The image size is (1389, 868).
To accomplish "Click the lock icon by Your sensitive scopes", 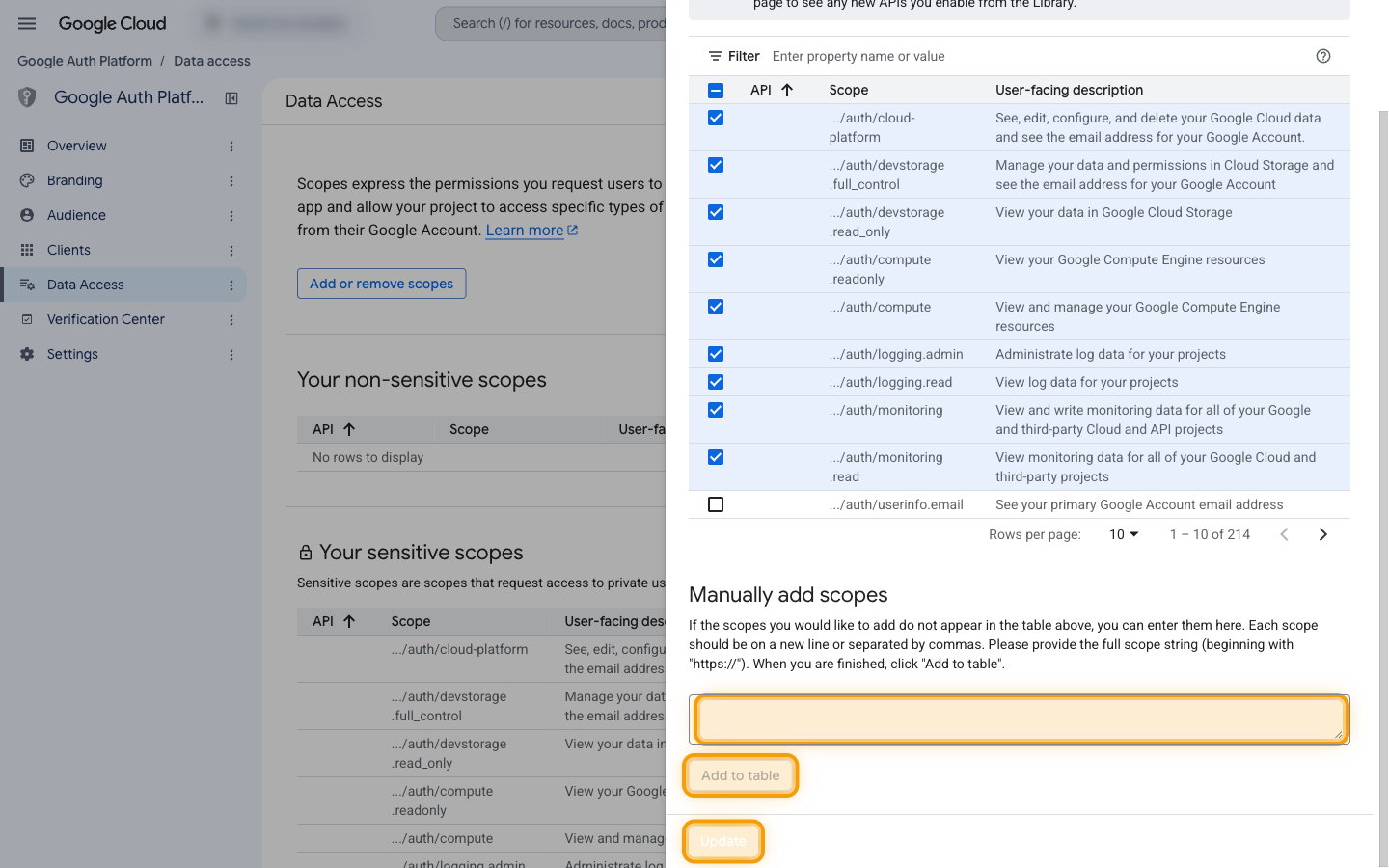I will coord(306,553).
